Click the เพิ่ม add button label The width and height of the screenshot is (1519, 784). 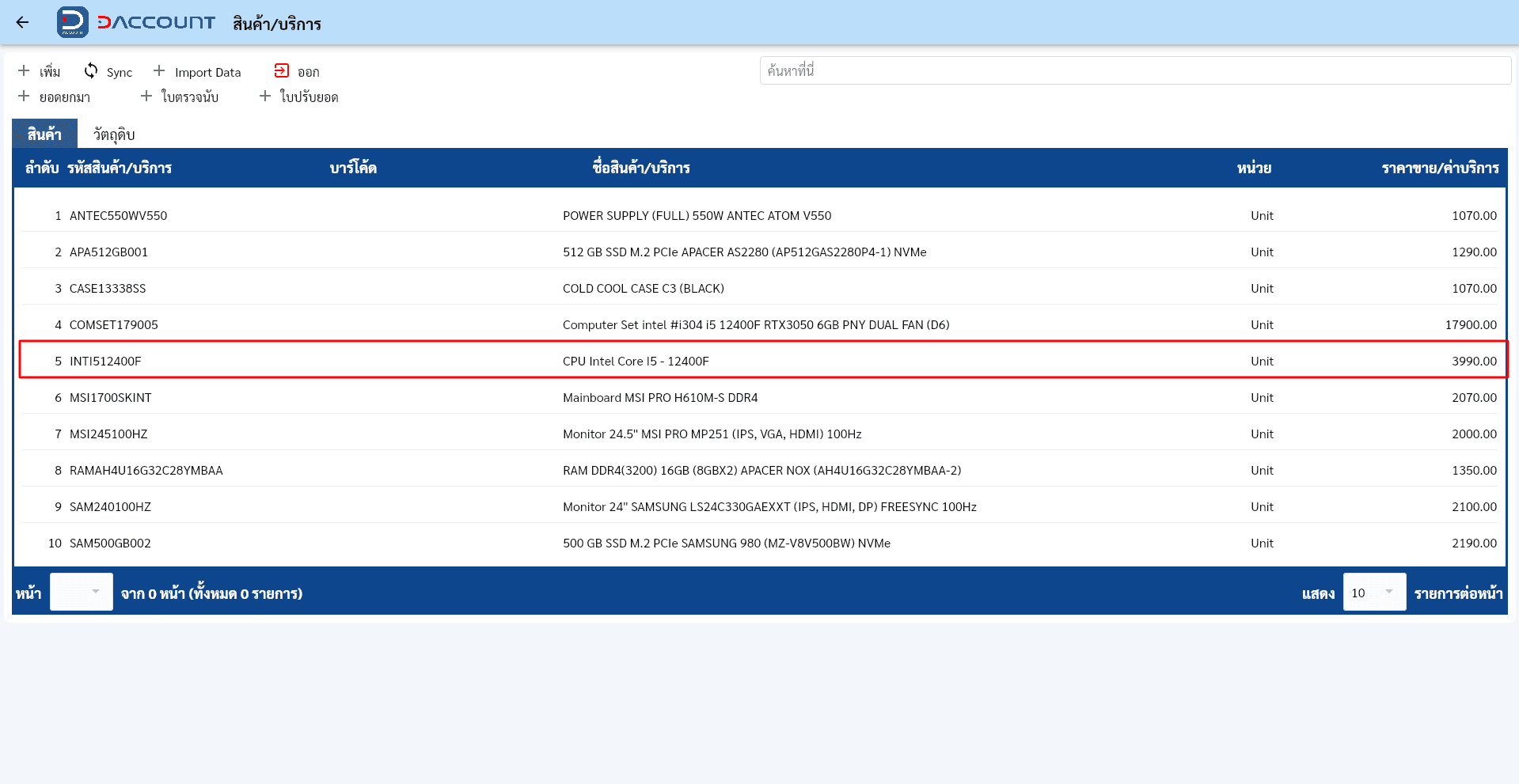(x=50, y=72)
